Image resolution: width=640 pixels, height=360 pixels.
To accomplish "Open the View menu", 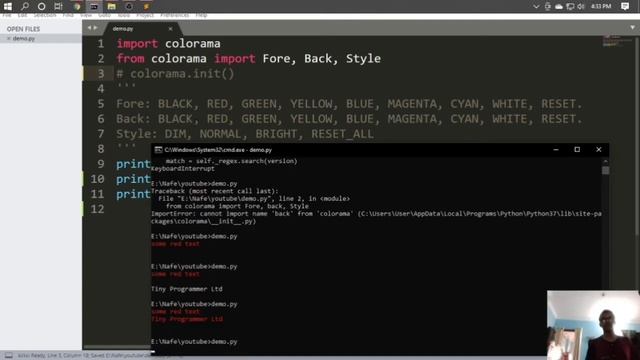I will pyautogui.click(x=86, y=15).
